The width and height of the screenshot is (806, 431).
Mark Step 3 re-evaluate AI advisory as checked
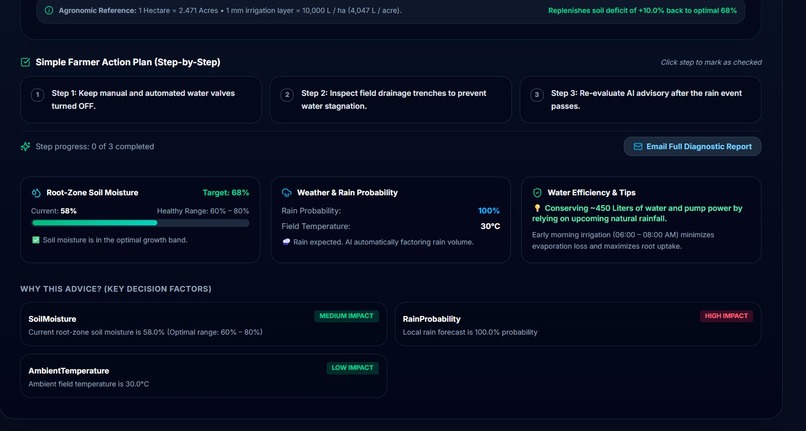(x=640, y=100)
